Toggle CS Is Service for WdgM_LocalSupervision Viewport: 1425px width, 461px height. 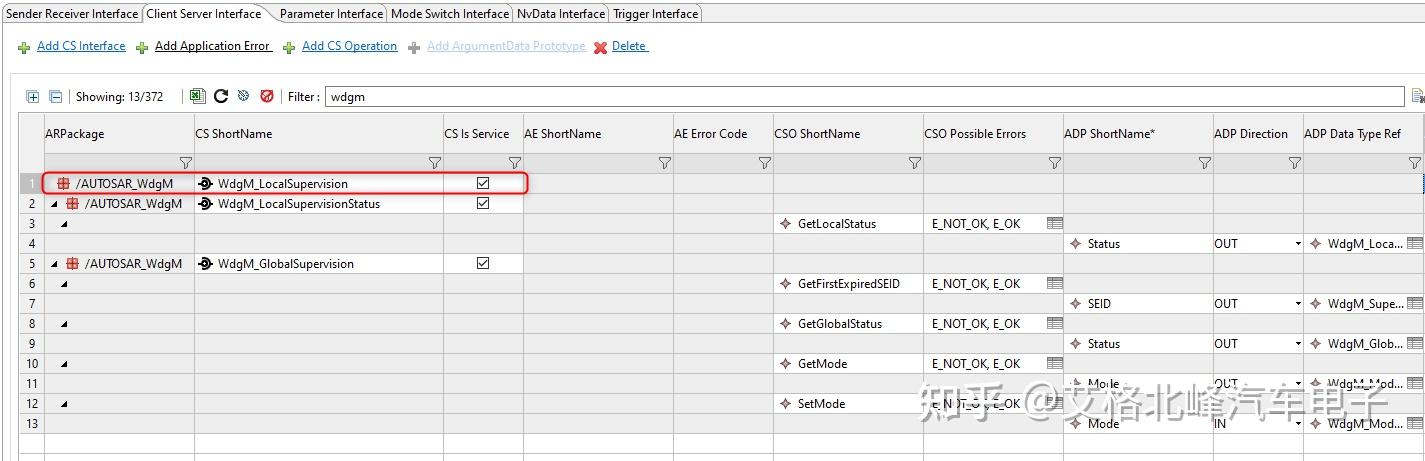[483, 184]
